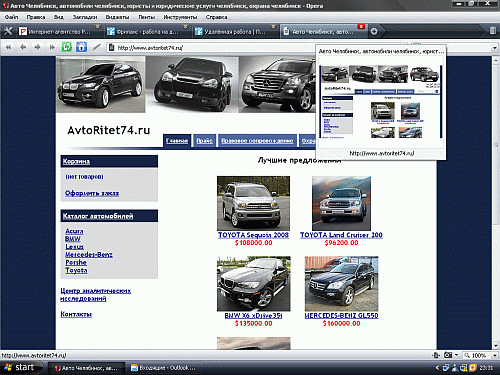
Task: Open the Mercedes-Benz catalog link
Action: pos(89,255)
